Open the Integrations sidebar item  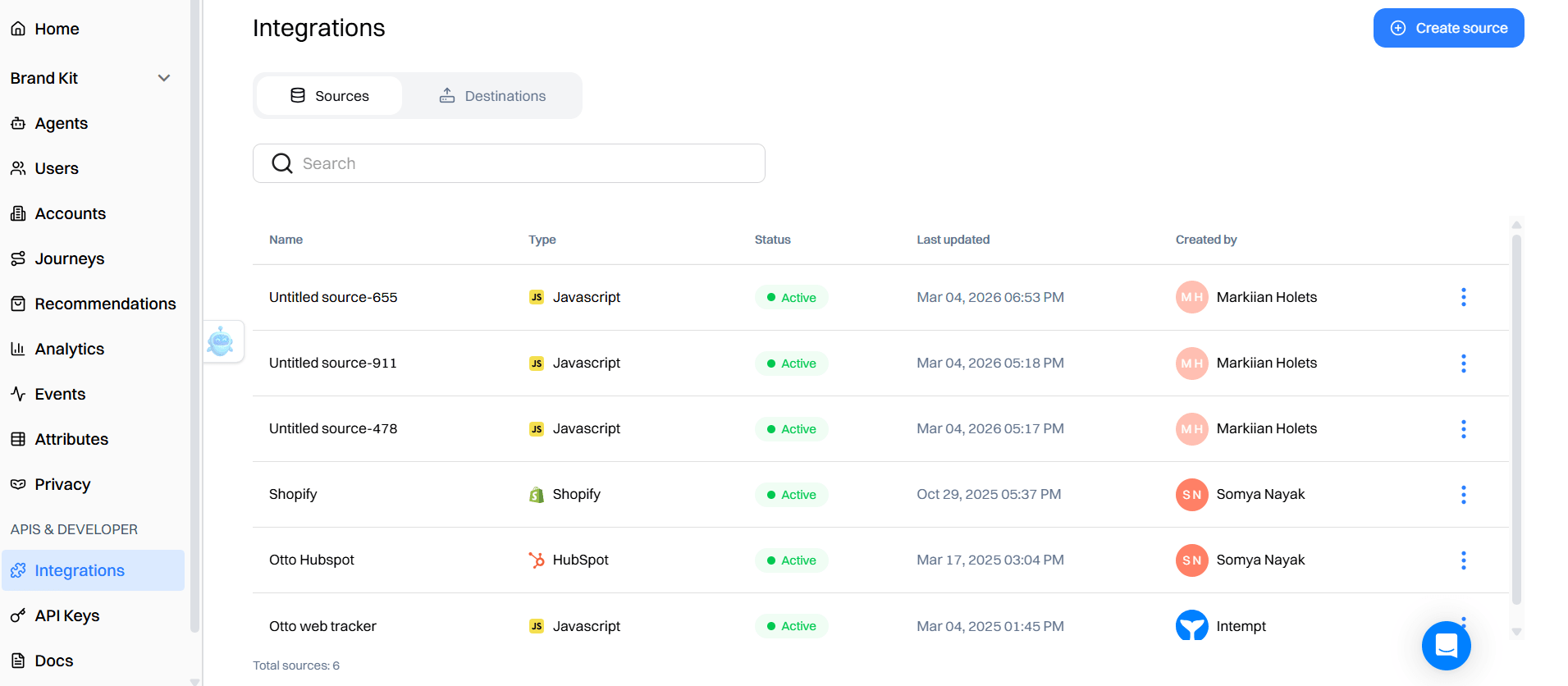(x=93, y=570)
